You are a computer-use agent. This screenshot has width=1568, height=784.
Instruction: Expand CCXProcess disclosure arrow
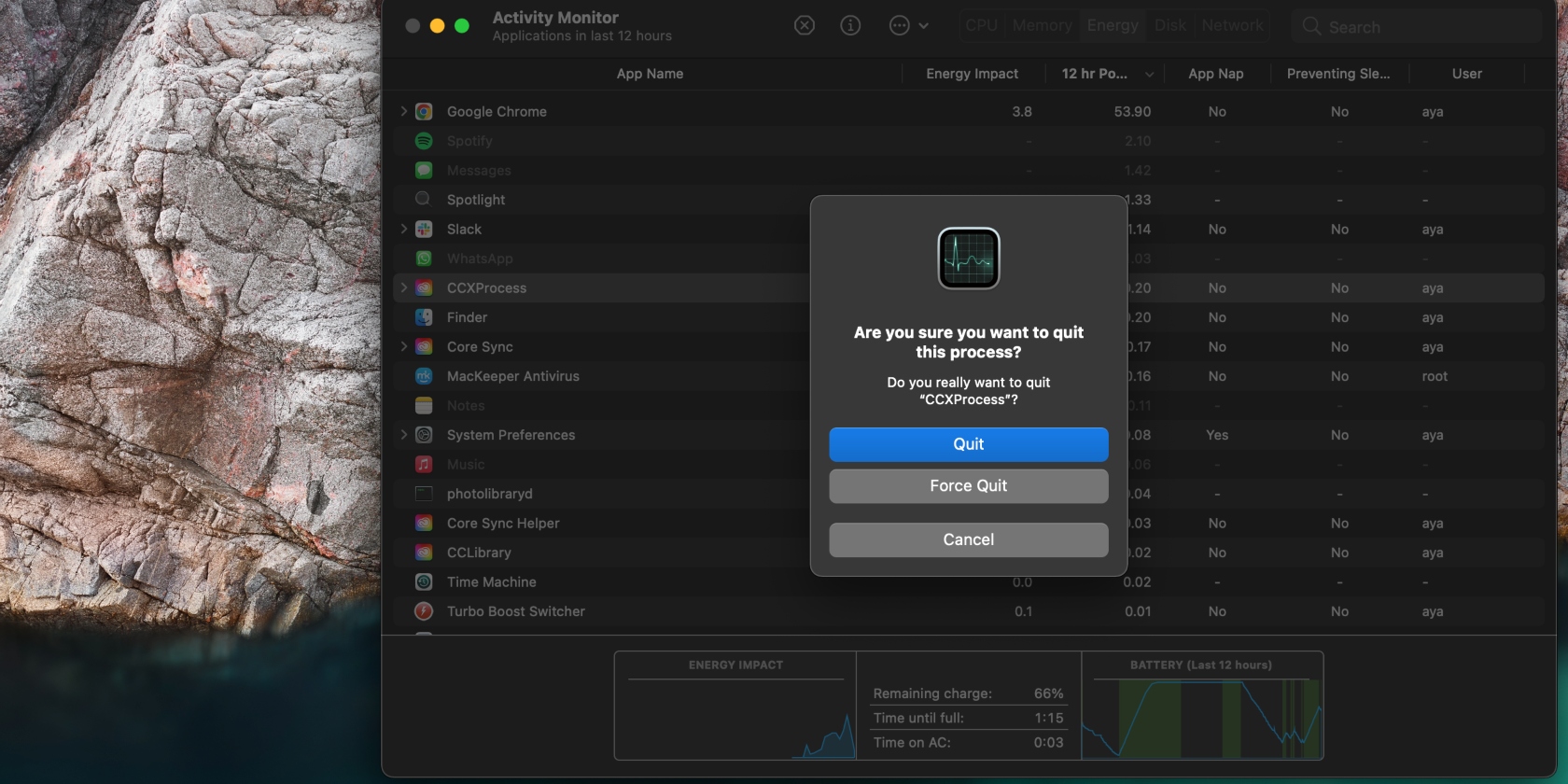[x=403, y=287]
